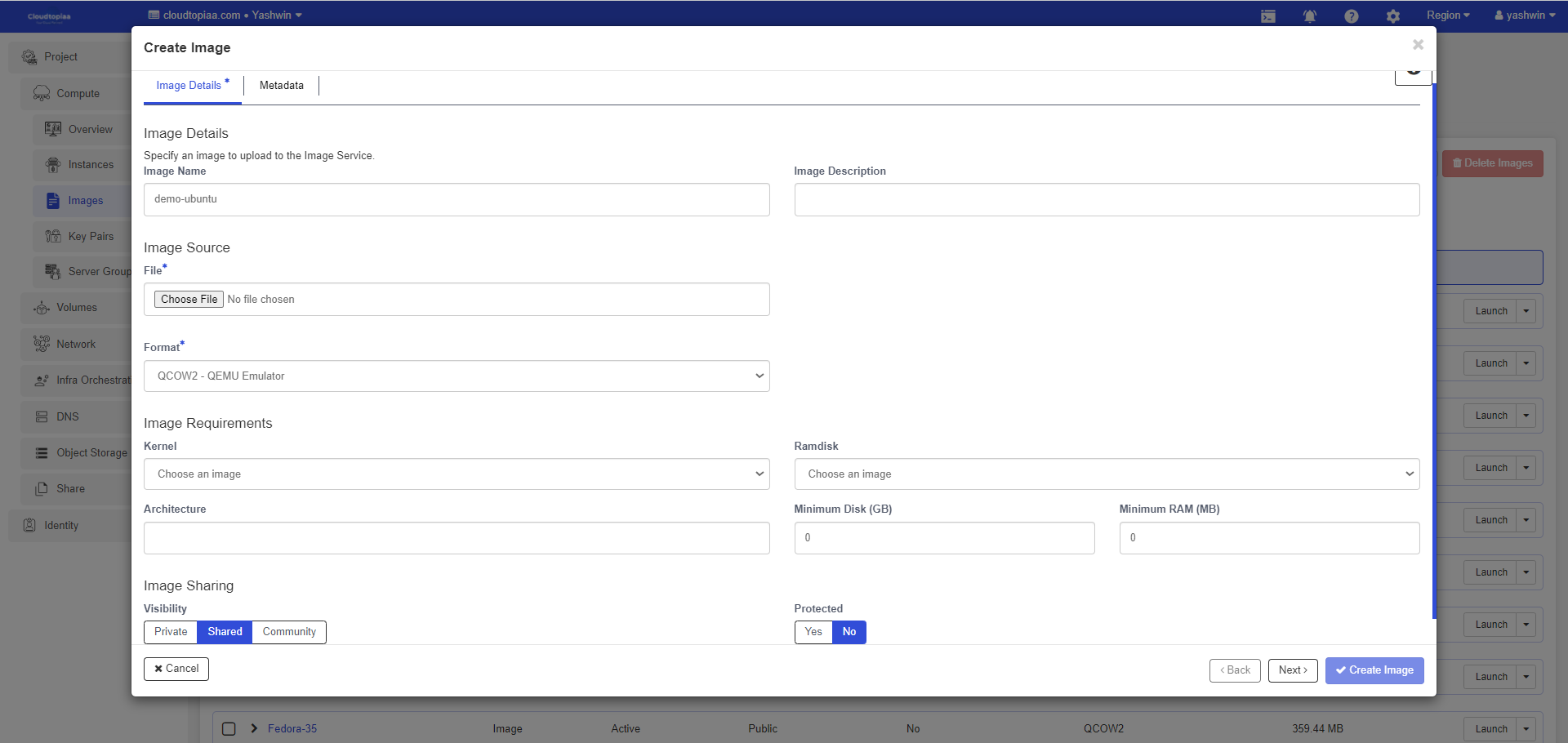
Task: Open the Region menu
Action: pyautogui.click(x=1447, y=16)
